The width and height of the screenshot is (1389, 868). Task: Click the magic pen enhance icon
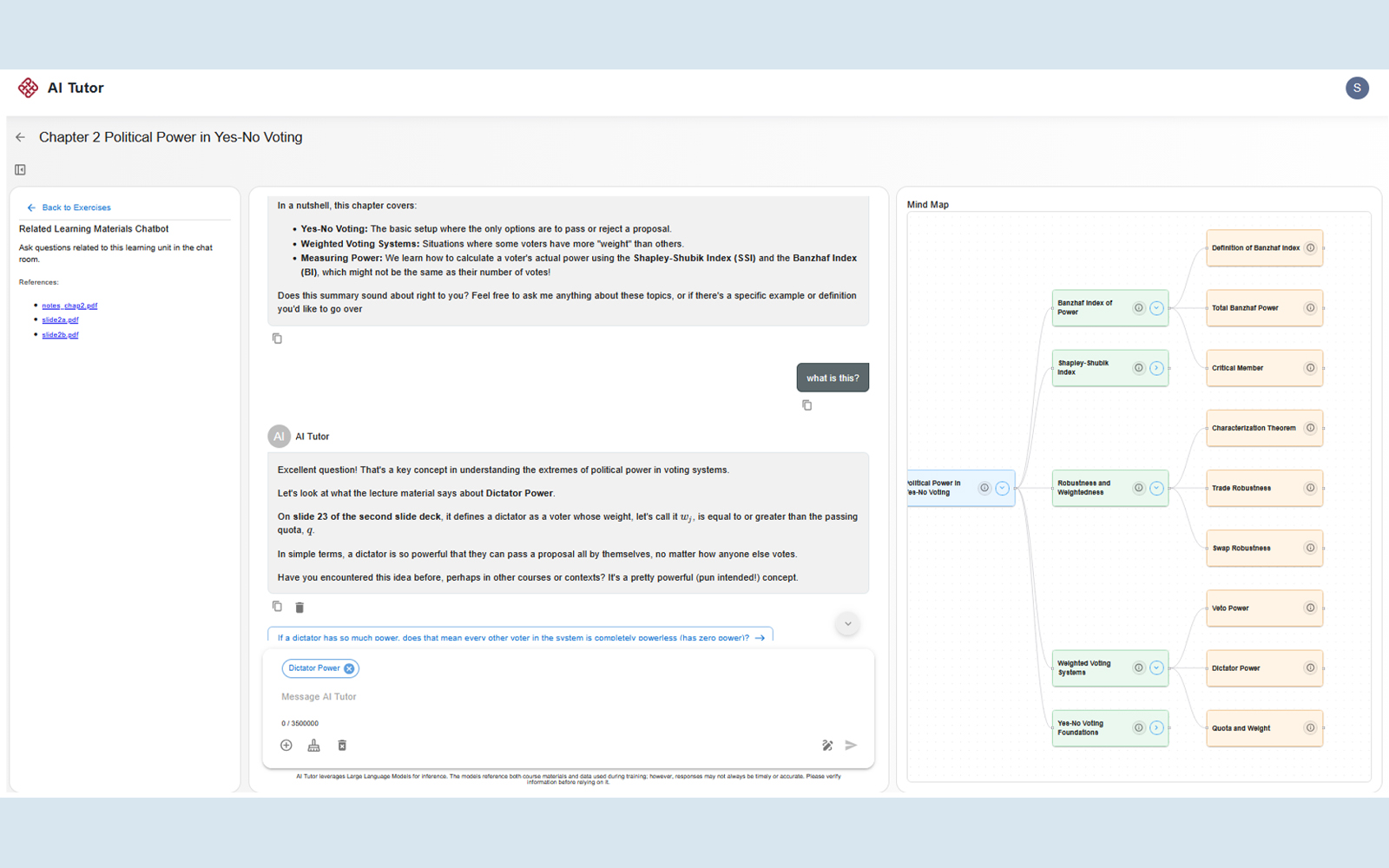tap(827, 746)
